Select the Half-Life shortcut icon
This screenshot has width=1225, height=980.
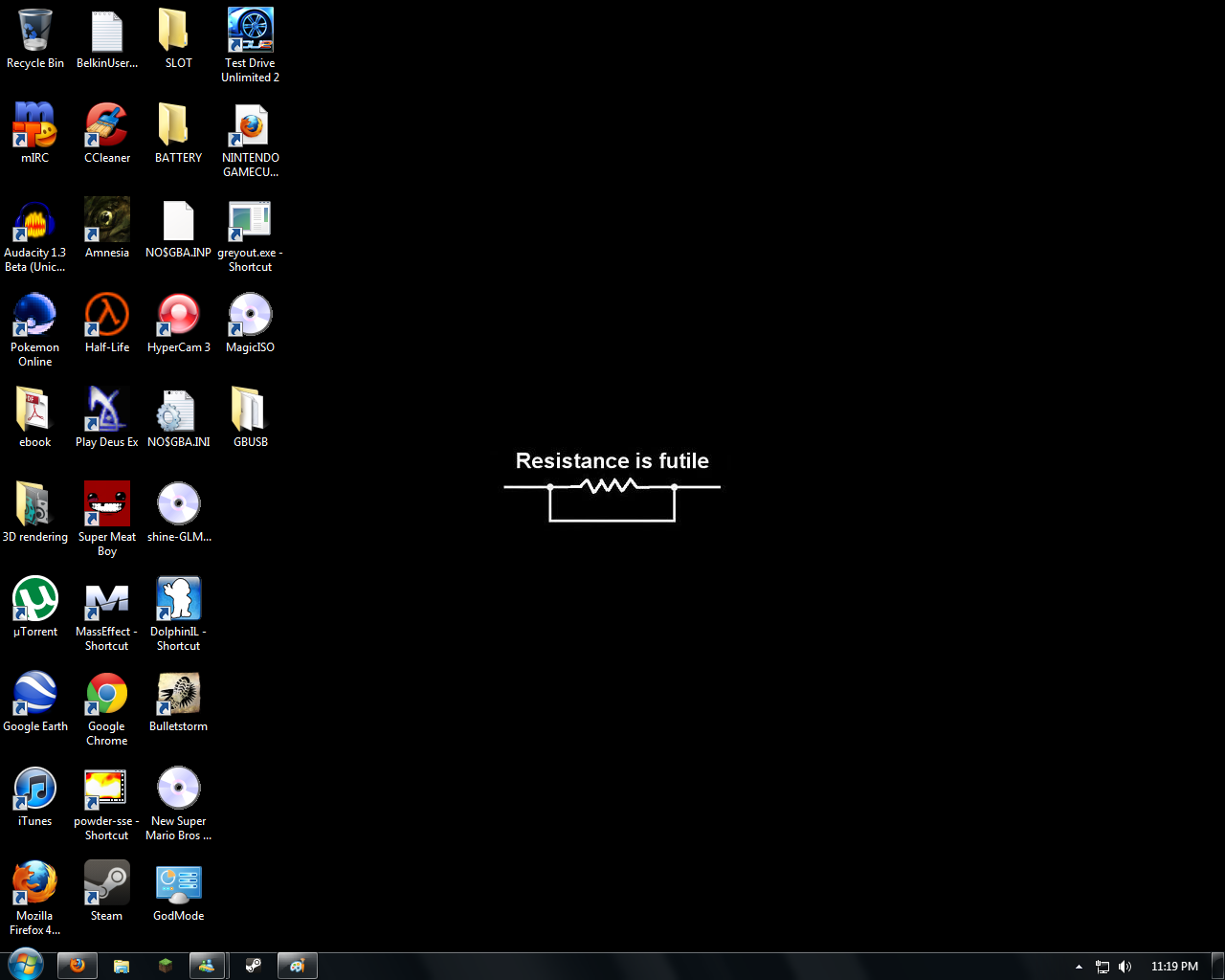106,315
